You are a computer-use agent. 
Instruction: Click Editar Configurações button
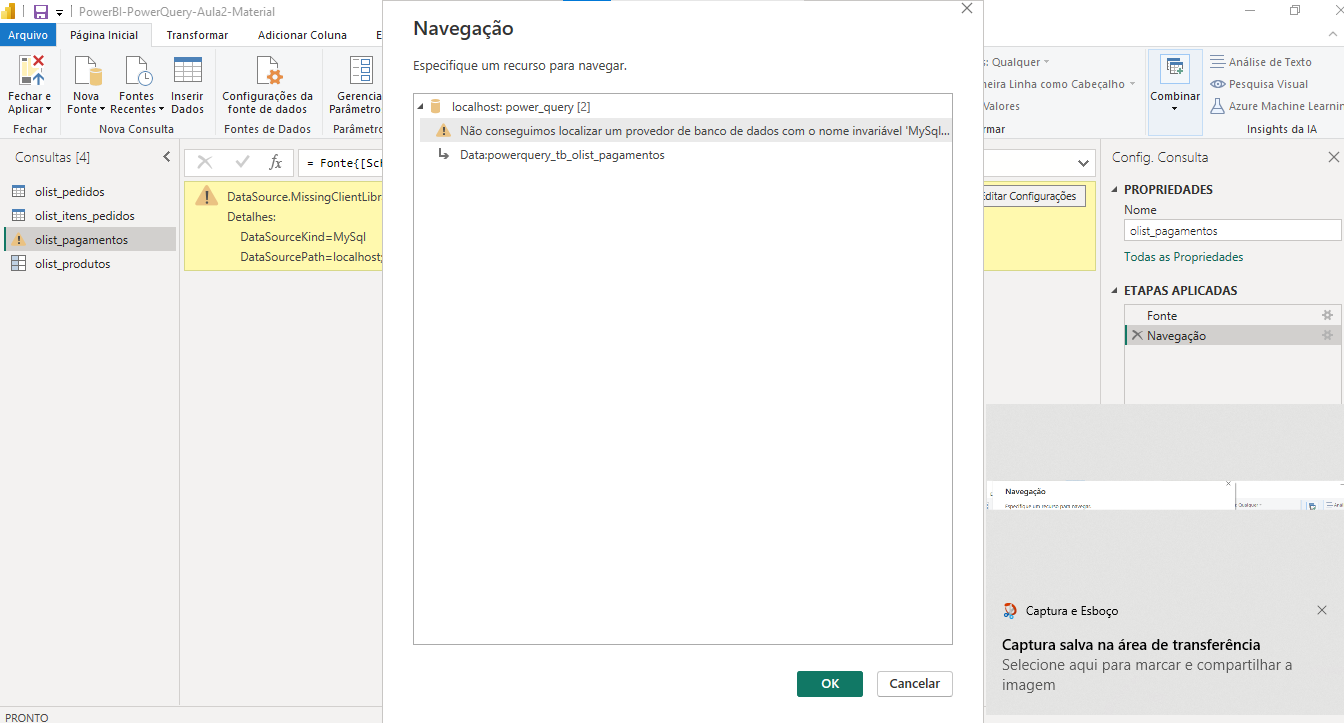[1032, 196]
